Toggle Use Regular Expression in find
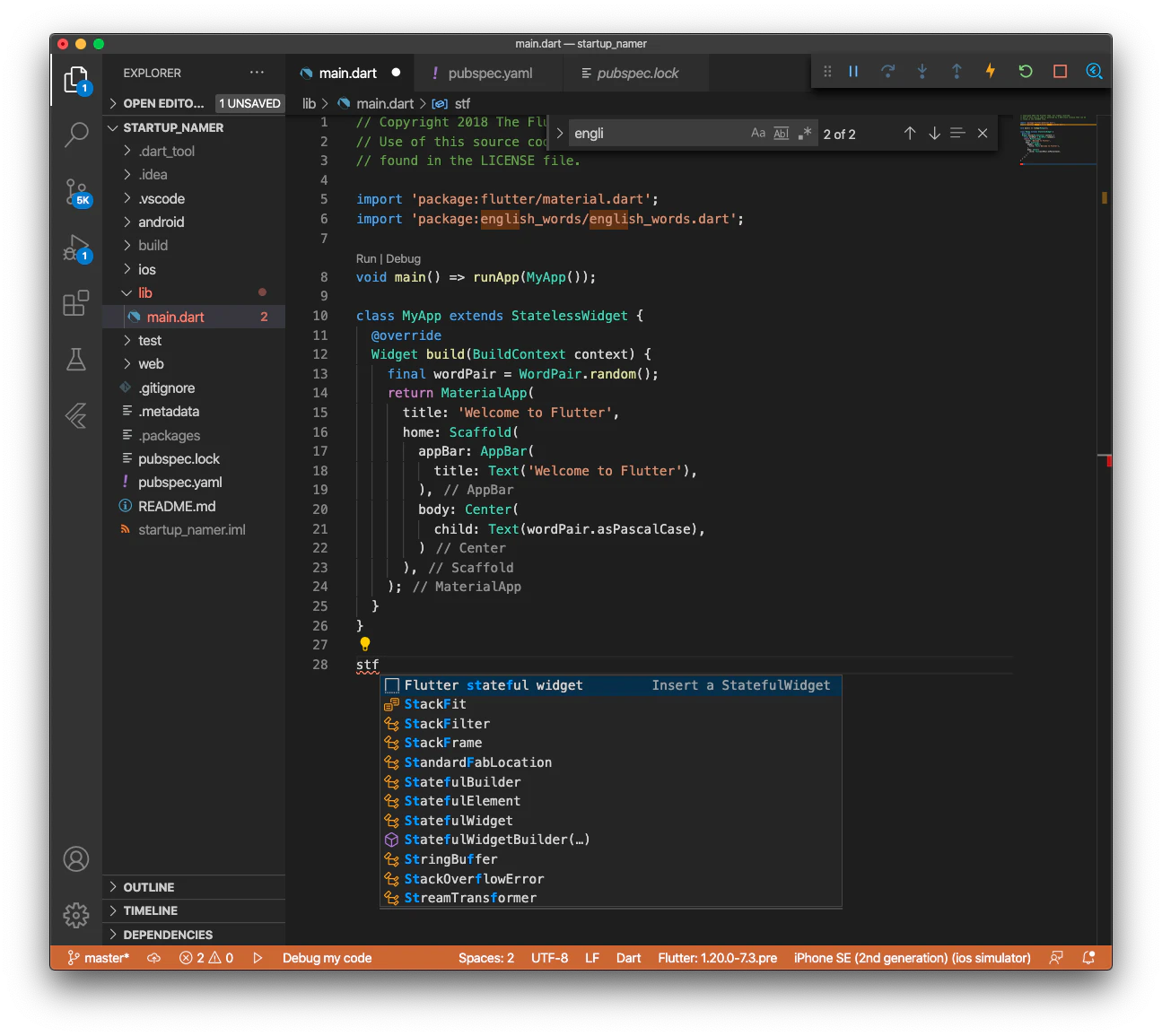Screen dimensions: 1162x1036 [805, 134]
